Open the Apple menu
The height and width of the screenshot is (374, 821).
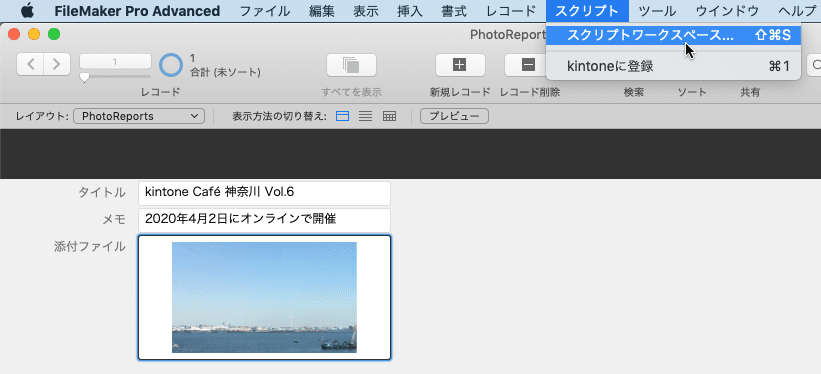pyautogui.click(x=27, y=10)
